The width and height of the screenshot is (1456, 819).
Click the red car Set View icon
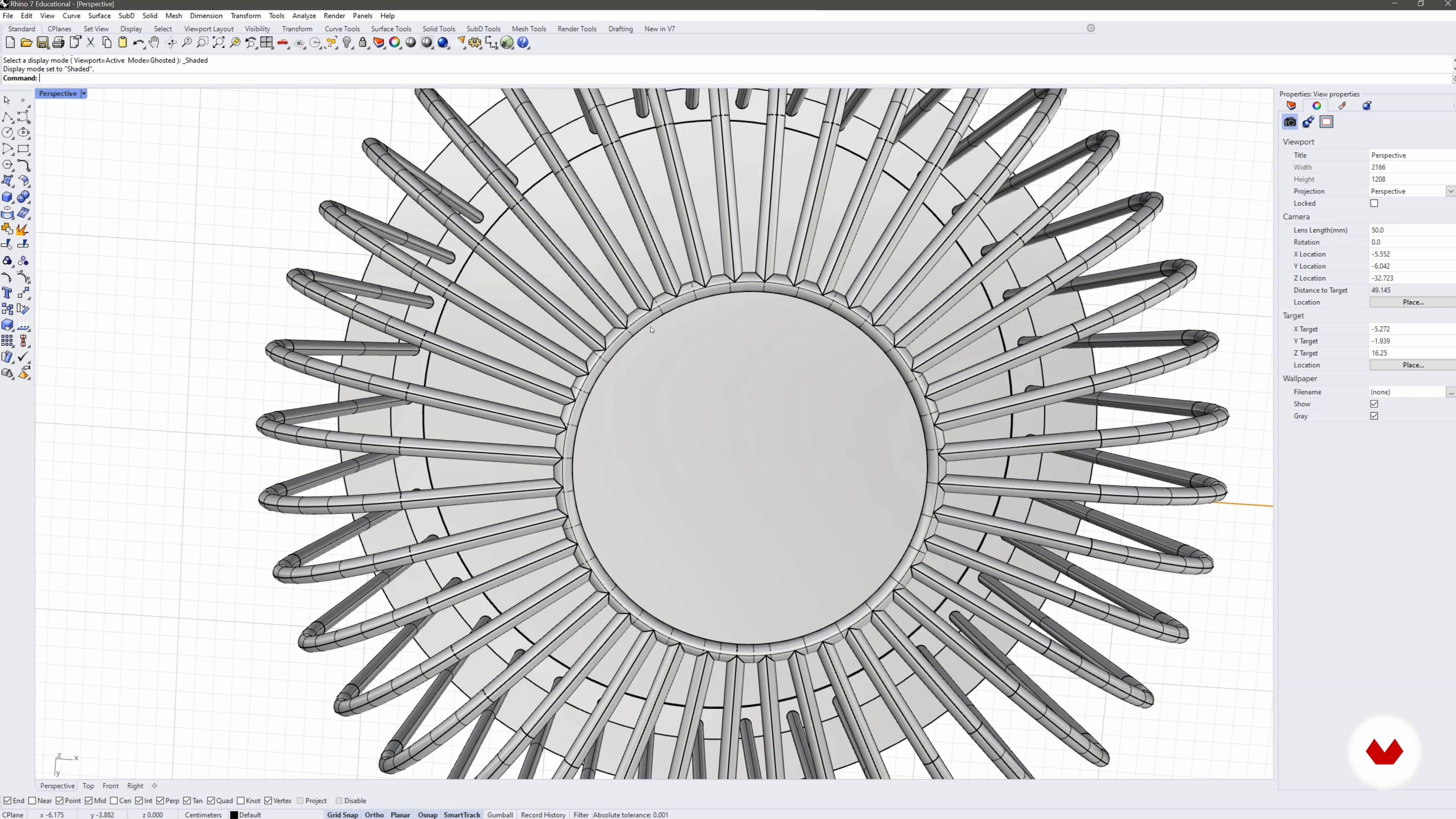tap(282, 42)
